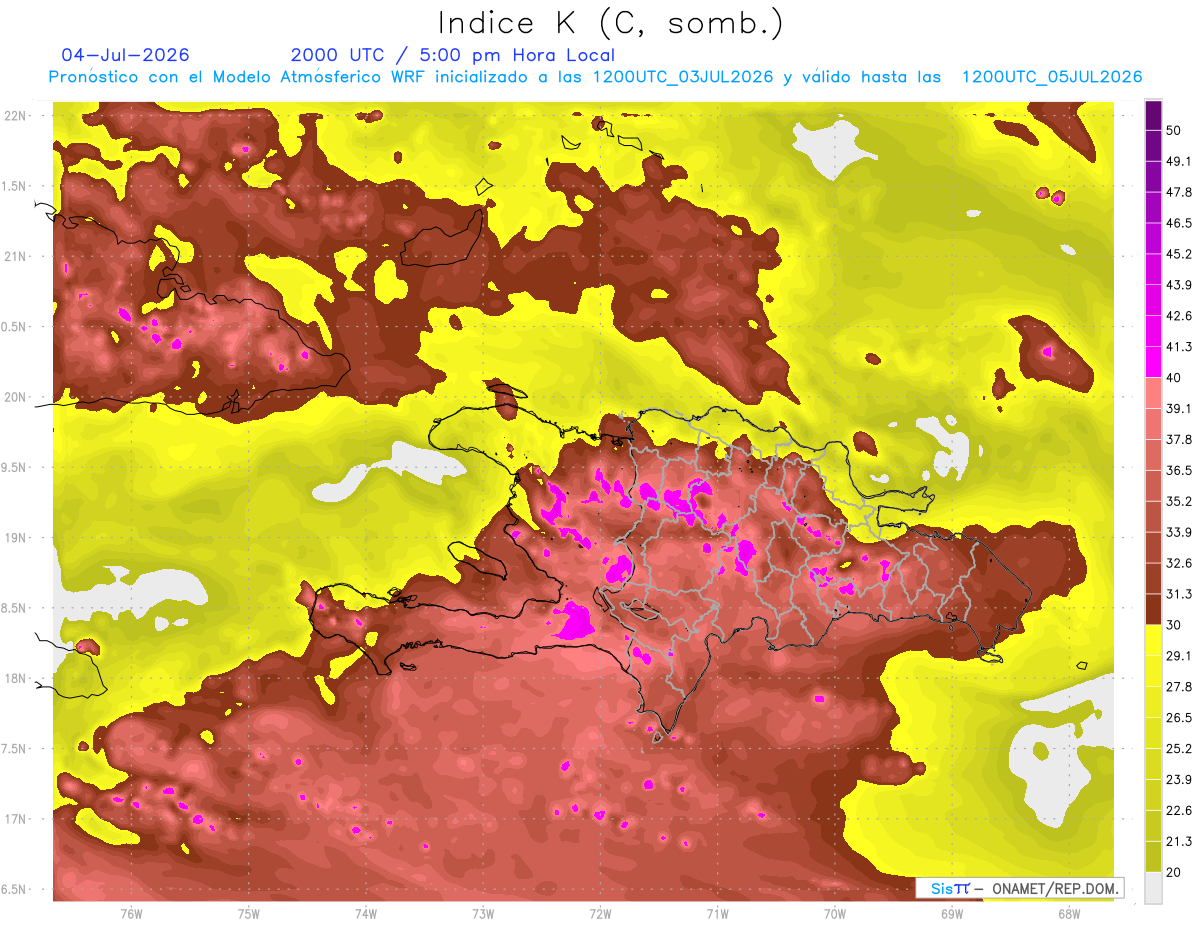Click the colorbar label "30"
The image size is (1200, 927).
[x=1175, y=625]
